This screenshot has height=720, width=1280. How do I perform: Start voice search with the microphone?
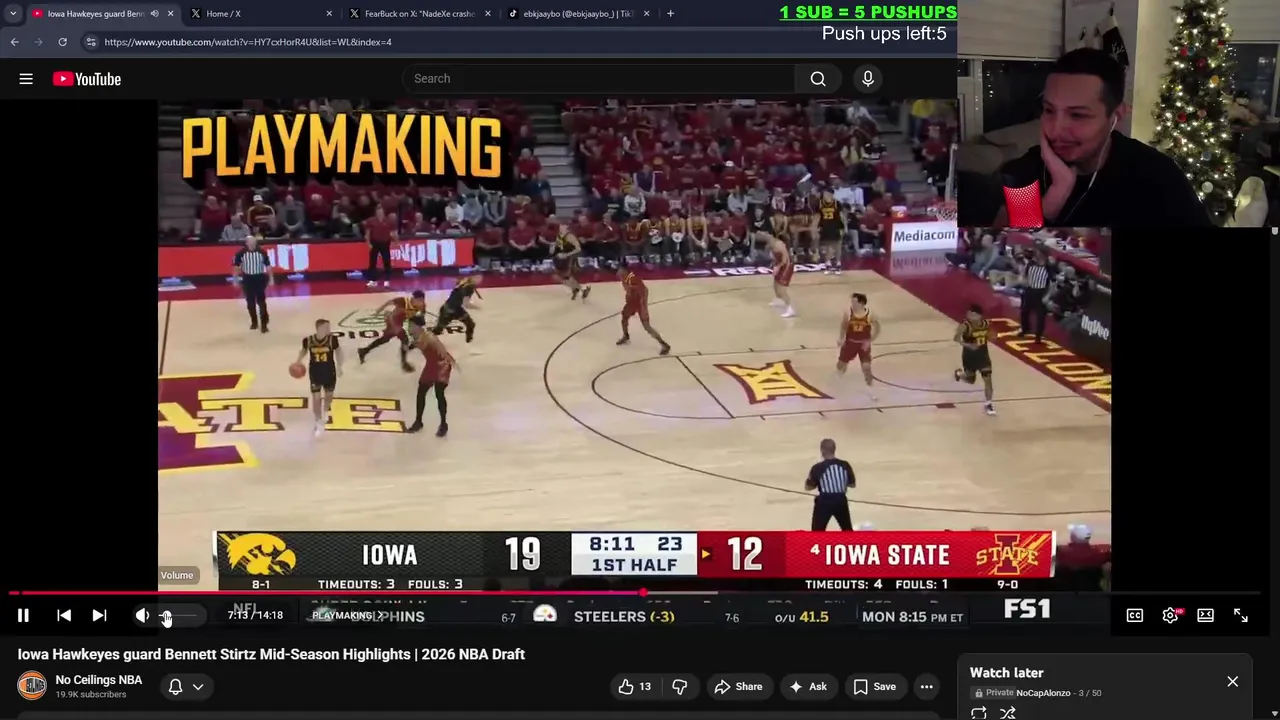[868, 79]
